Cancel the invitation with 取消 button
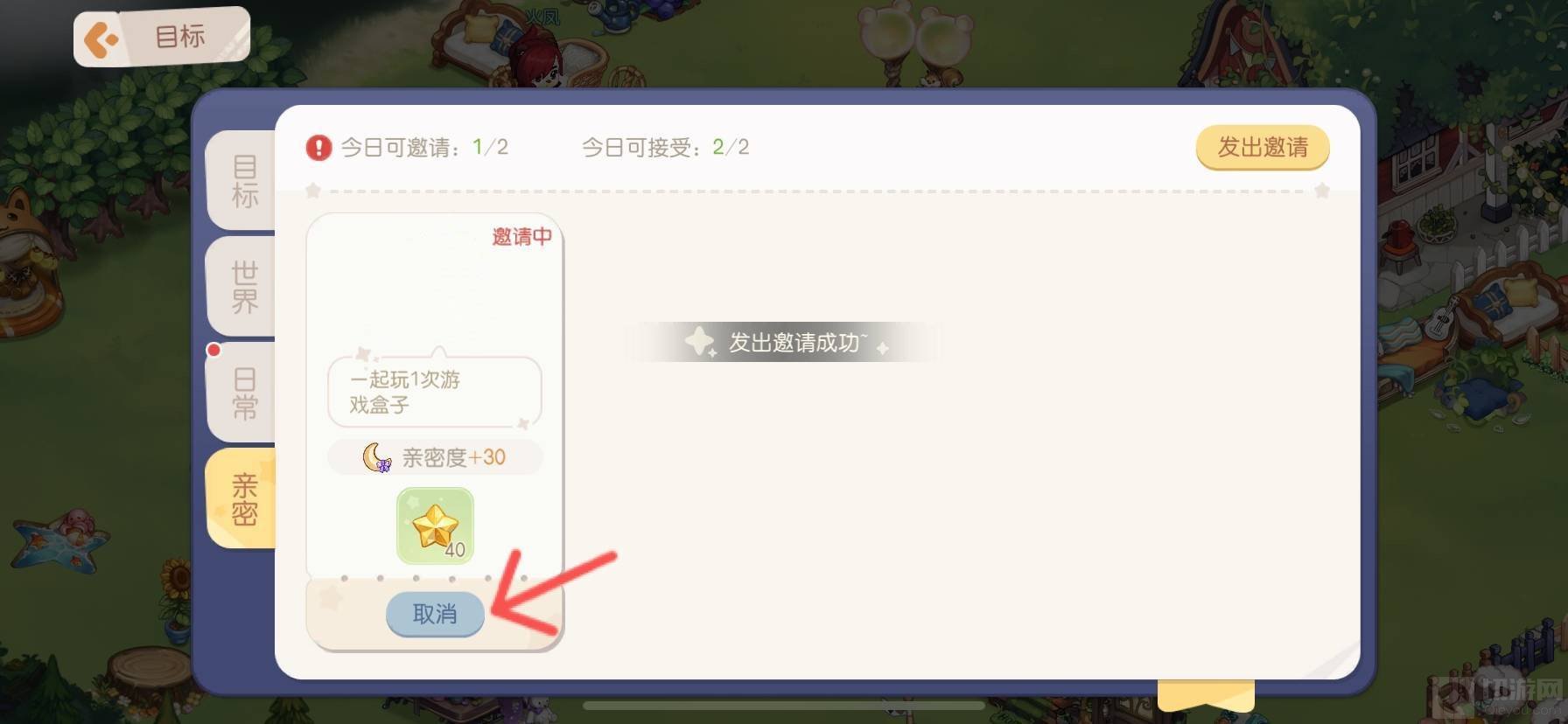Image resolution: width=1568 pixels, height=724 pixels. click(435, 614)
